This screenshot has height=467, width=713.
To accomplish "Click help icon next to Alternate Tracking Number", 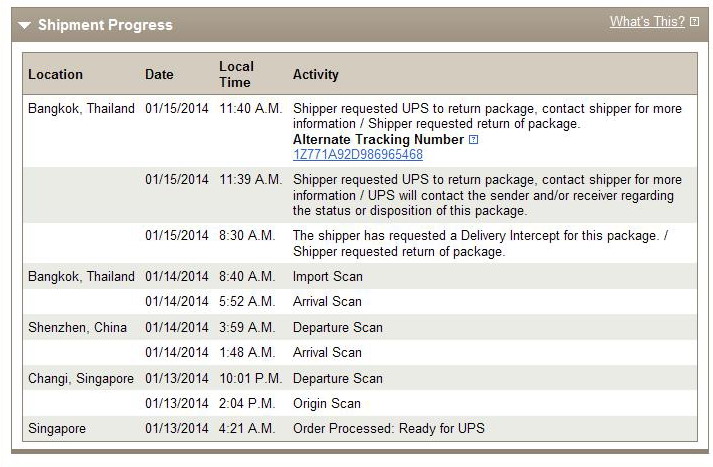I will coord(473,140).
